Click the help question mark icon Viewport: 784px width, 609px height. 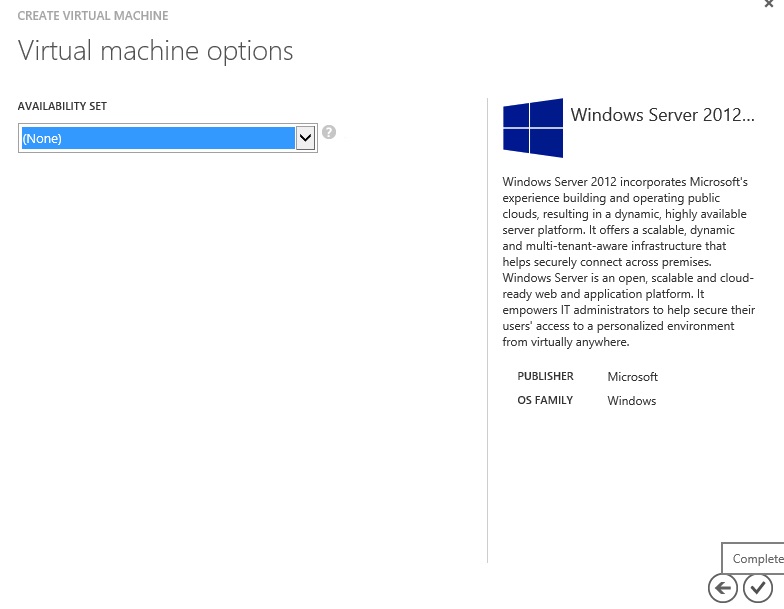(328, 132)
